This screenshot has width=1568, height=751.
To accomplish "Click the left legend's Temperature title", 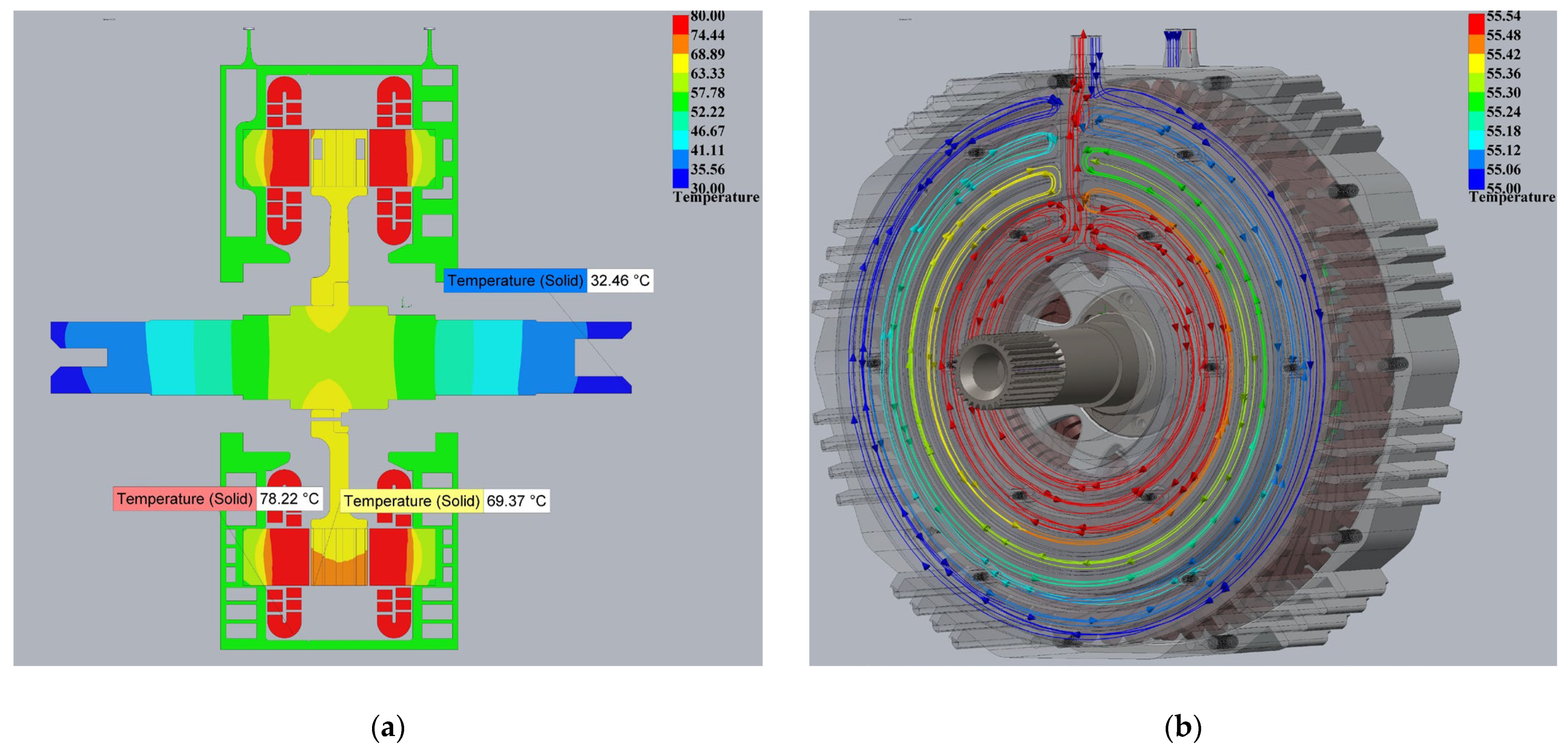I will pos(716,197).
